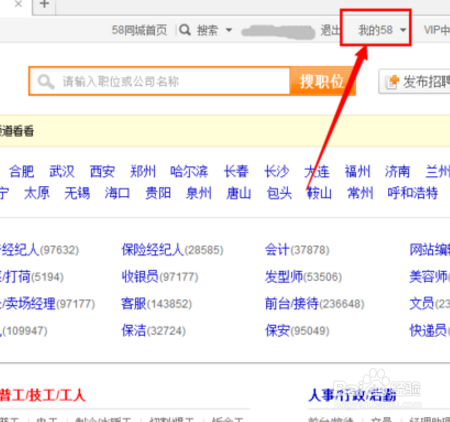Open 人事/行政/后勤 section heading
The height and width of the screenshot is (422, 450).
coord(352,395)
